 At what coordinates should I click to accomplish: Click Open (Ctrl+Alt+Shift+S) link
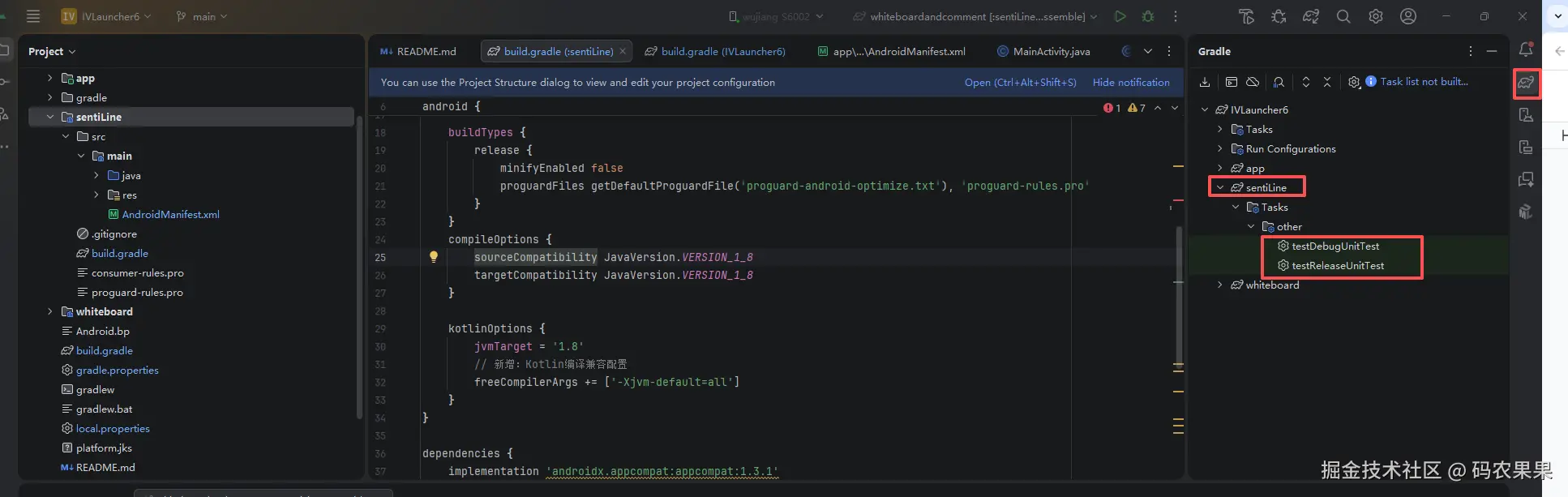(1020, 82)
